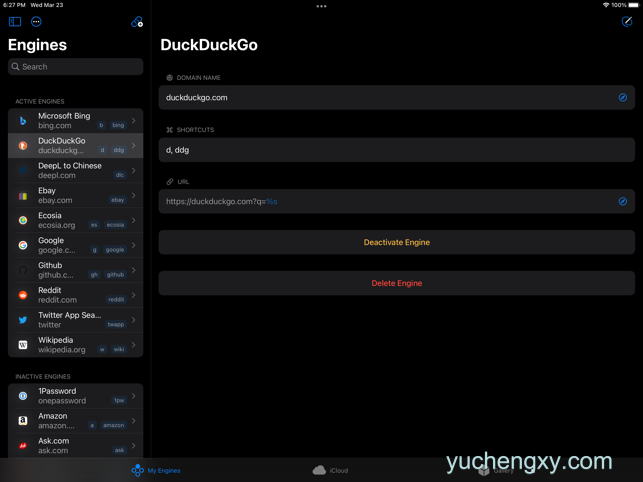Click the engines Search field
643x482 pixels.
point(75,66)
